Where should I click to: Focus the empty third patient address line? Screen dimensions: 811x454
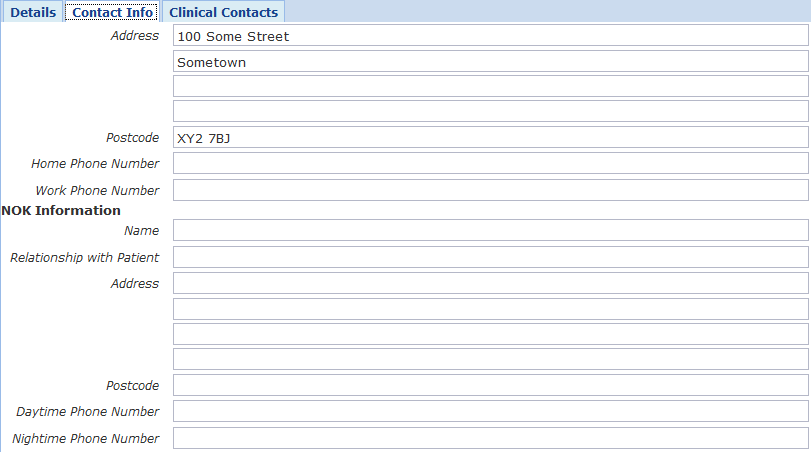[x=490, y=86]
